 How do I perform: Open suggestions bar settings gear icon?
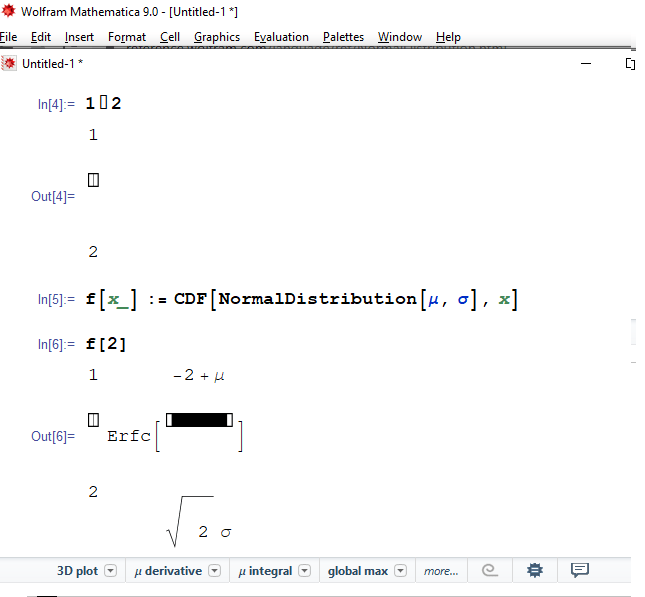[535, 570]
